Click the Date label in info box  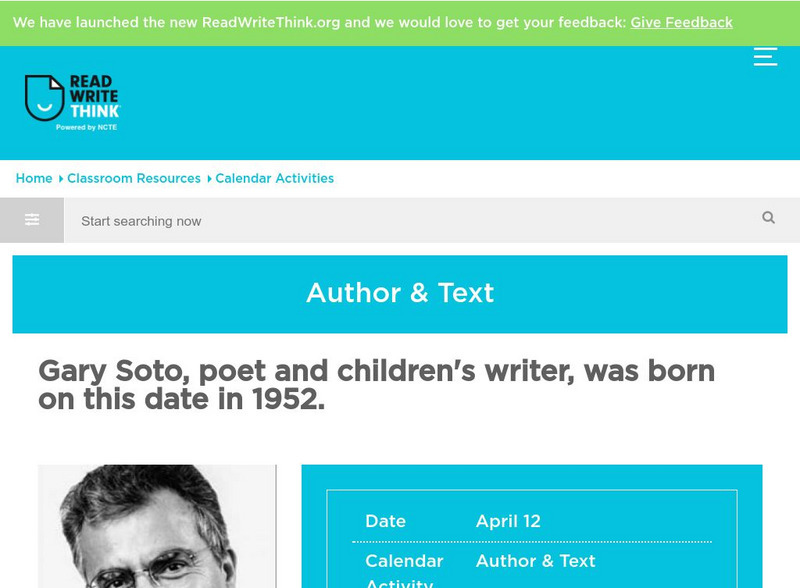[385, 521]
